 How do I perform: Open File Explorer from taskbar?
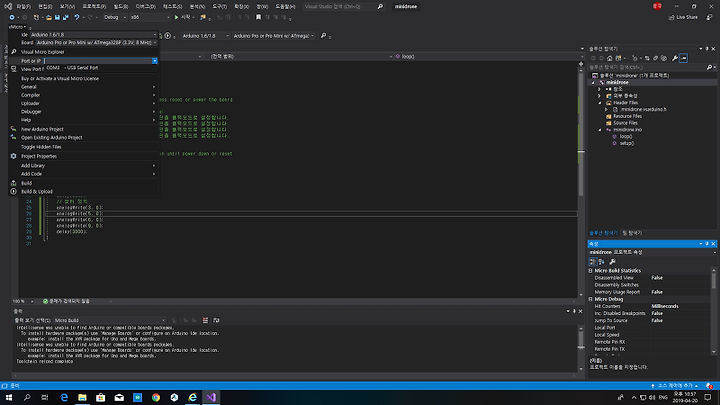(x=82, y=397)
